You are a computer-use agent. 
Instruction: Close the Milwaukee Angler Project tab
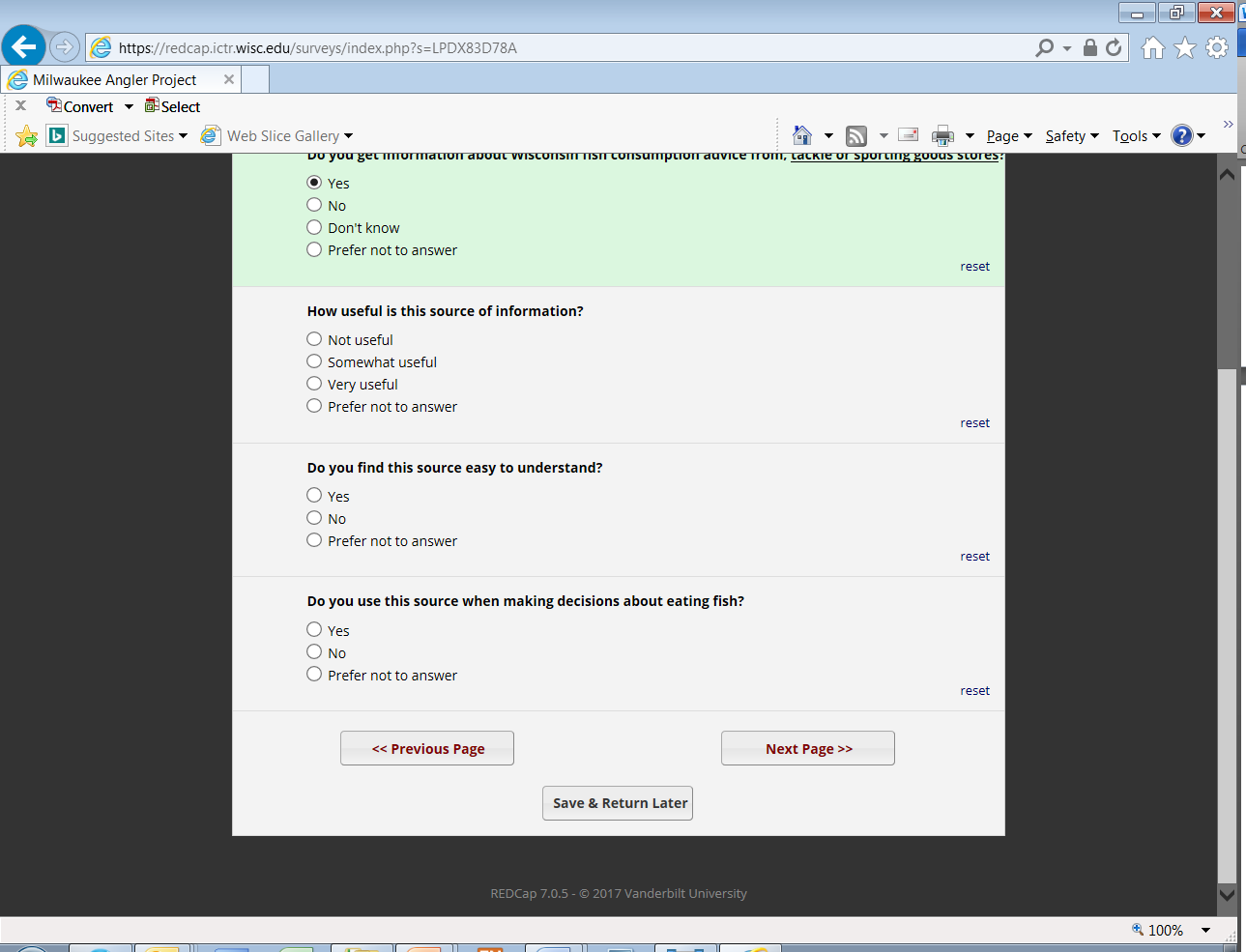[x=229, y=79]
